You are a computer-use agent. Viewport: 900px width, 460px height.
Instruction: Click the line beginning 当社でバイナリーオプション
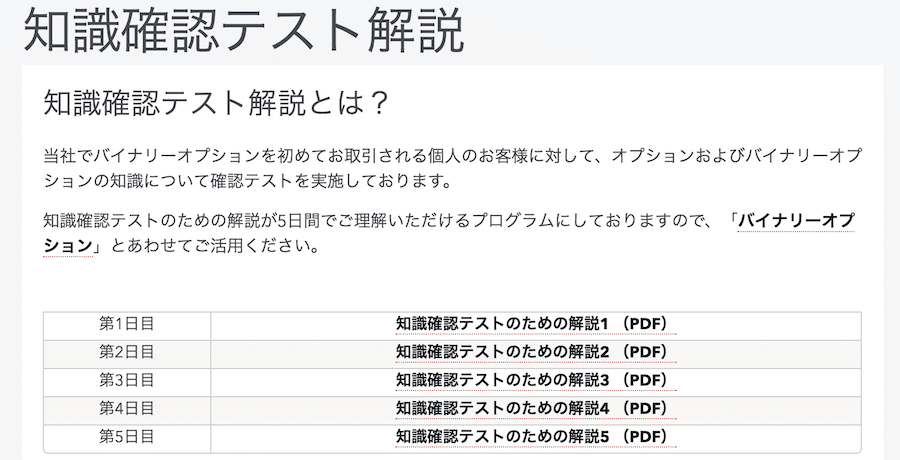pyautogui.click(x=452, y=156)
